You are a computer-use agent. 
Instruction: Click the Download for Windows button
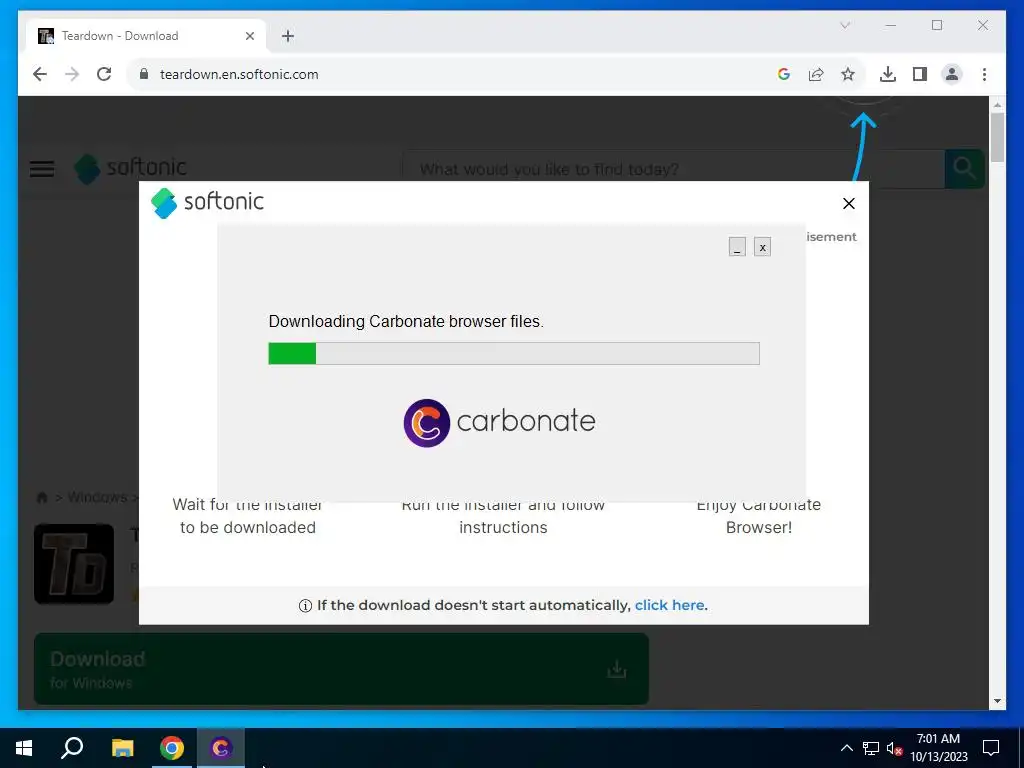coord(341,669)
